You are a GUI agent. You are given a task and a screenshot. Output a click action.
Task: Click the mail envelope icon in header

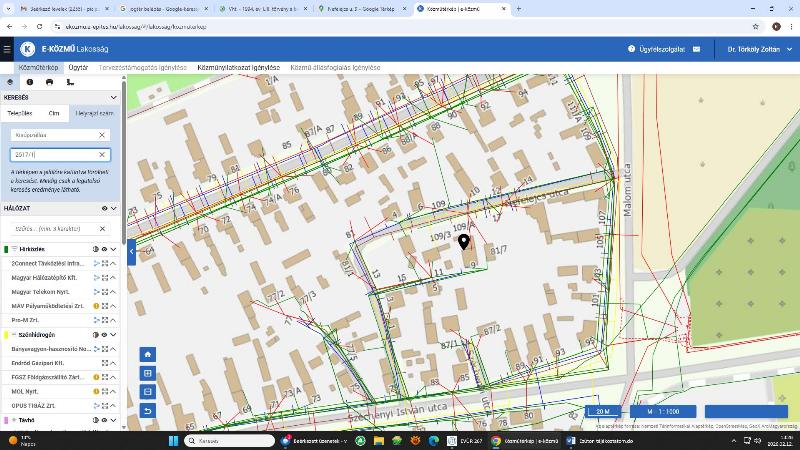coord(696,49)
